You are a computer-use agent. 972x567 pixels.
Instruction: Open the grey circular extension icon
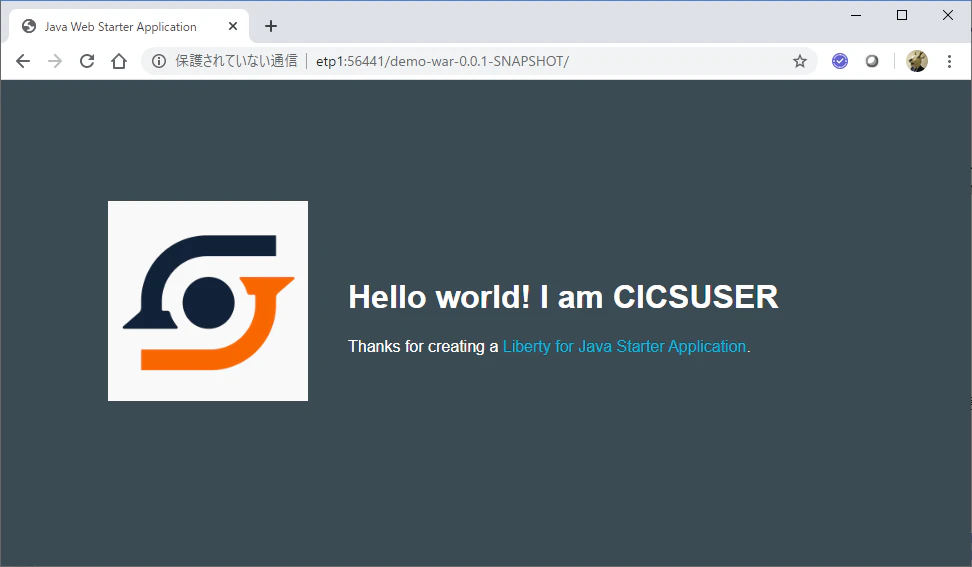[872, 61]
